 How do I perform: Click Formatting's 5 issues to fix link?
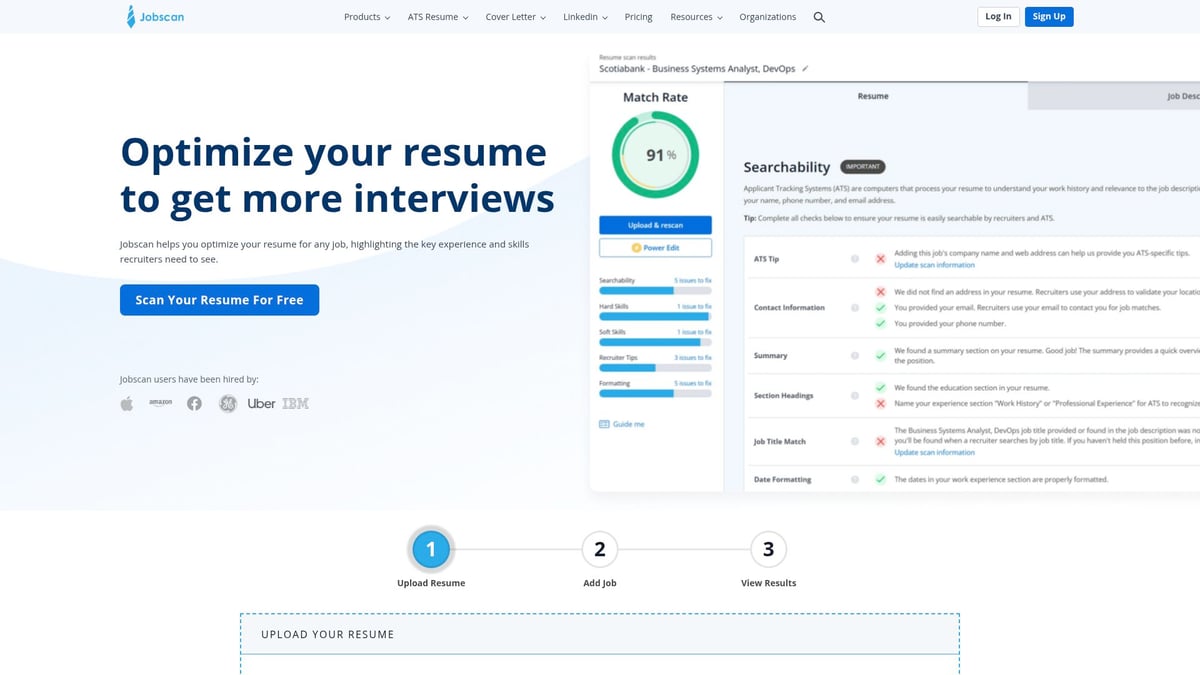693,383
